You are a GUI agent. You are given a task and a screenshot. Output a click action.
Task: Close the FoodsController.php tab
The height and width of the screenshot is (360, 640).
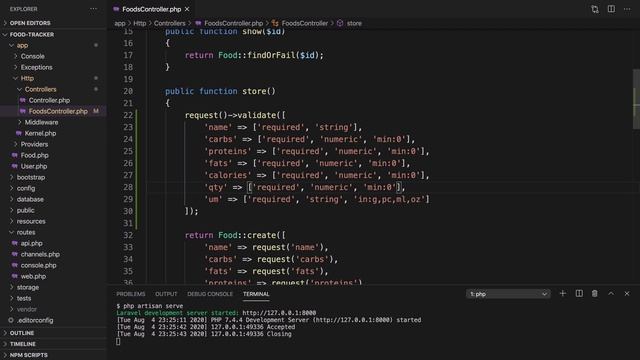(x=187, y=9)
